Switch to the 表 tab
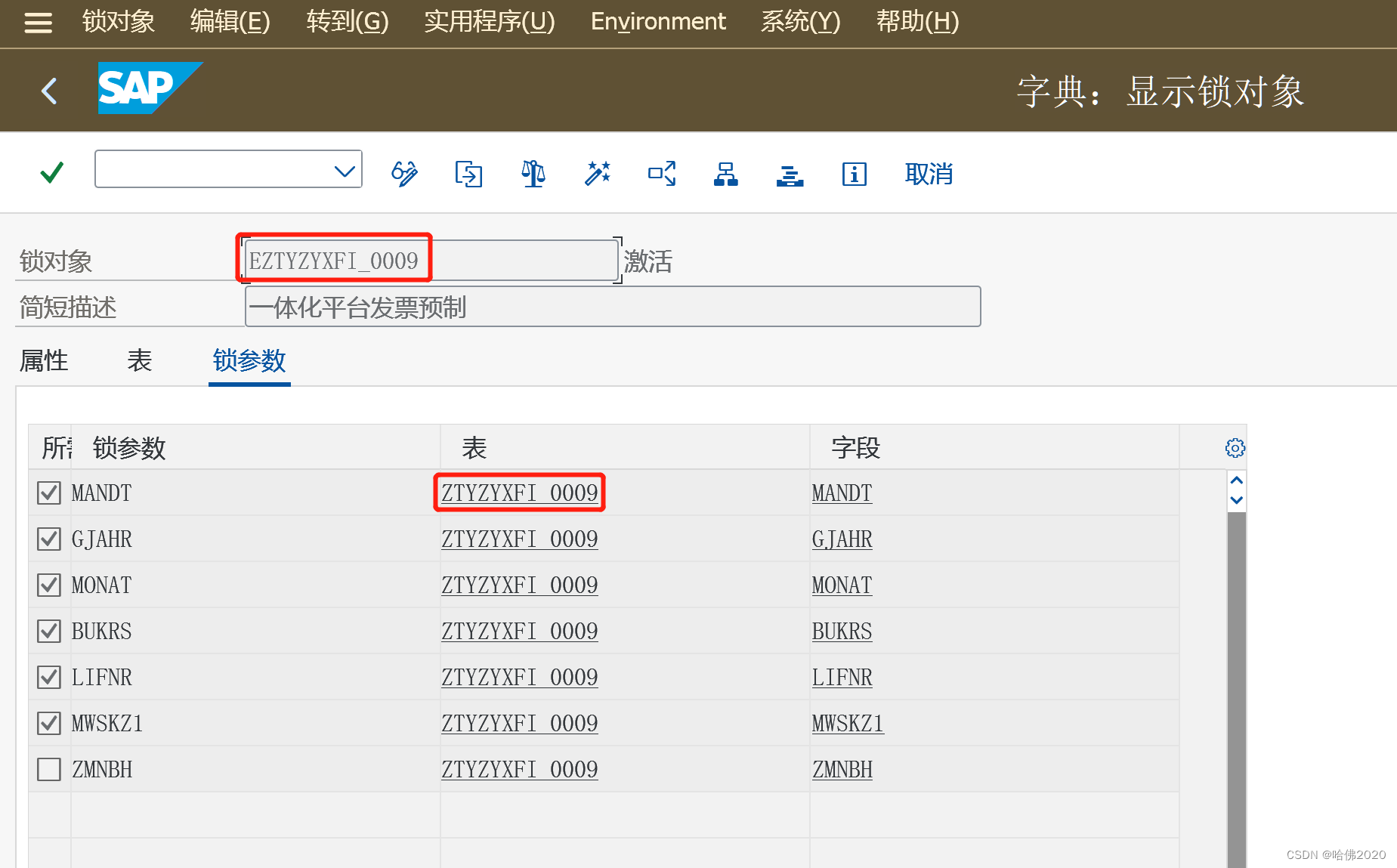Viewport: 1397px width, 868px height. point(140,361)
